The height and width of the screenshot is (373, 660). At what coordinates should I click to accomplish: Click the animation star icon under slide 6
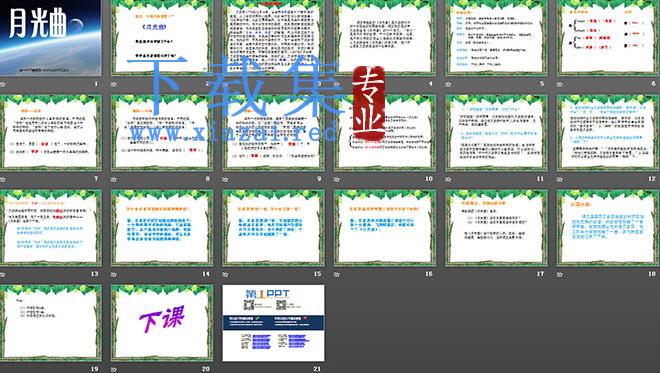[x=560, y=85]
